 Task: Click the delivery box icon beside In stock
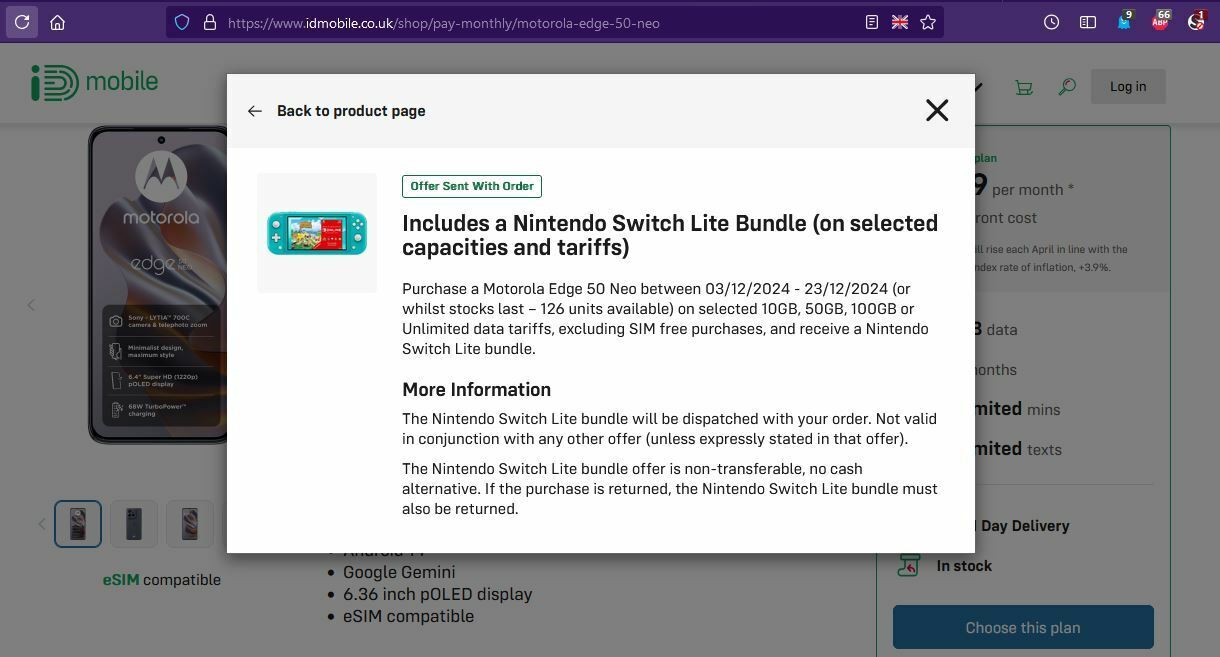(x=908, y=565)
